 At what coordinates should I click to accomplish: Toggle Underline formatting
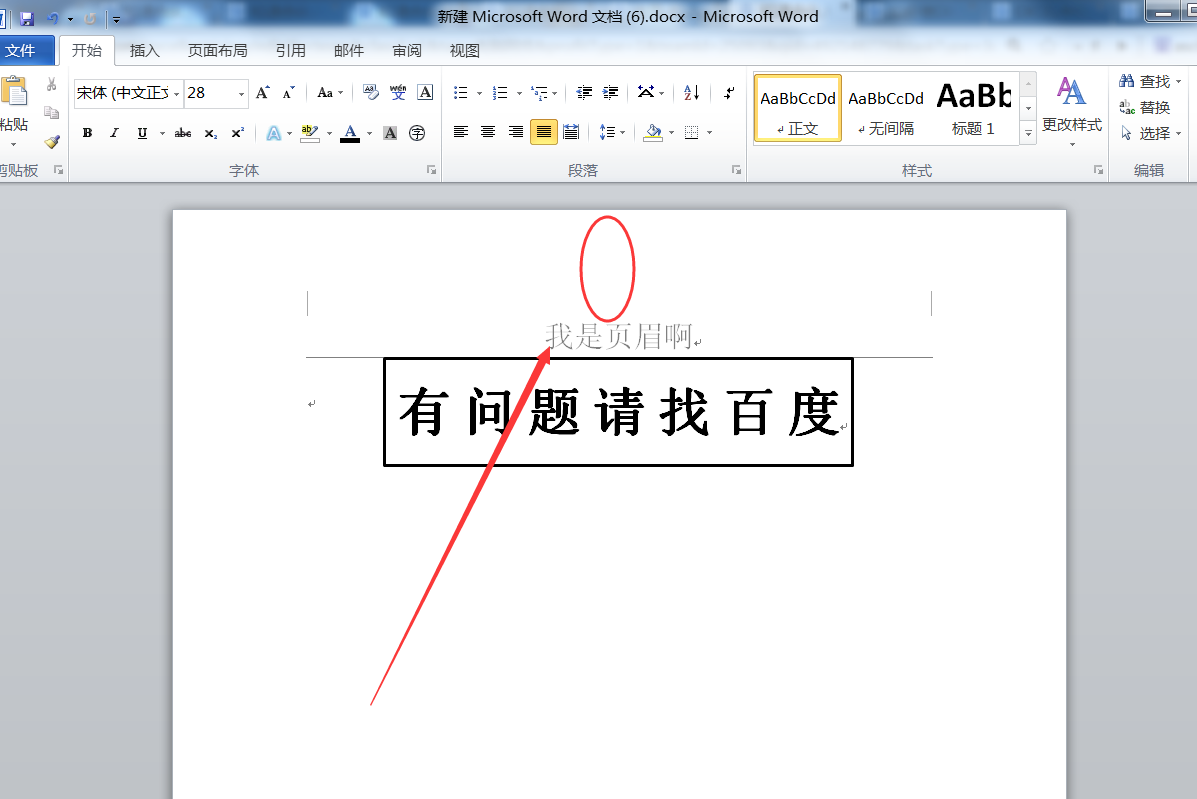click(x=142, y=134)
